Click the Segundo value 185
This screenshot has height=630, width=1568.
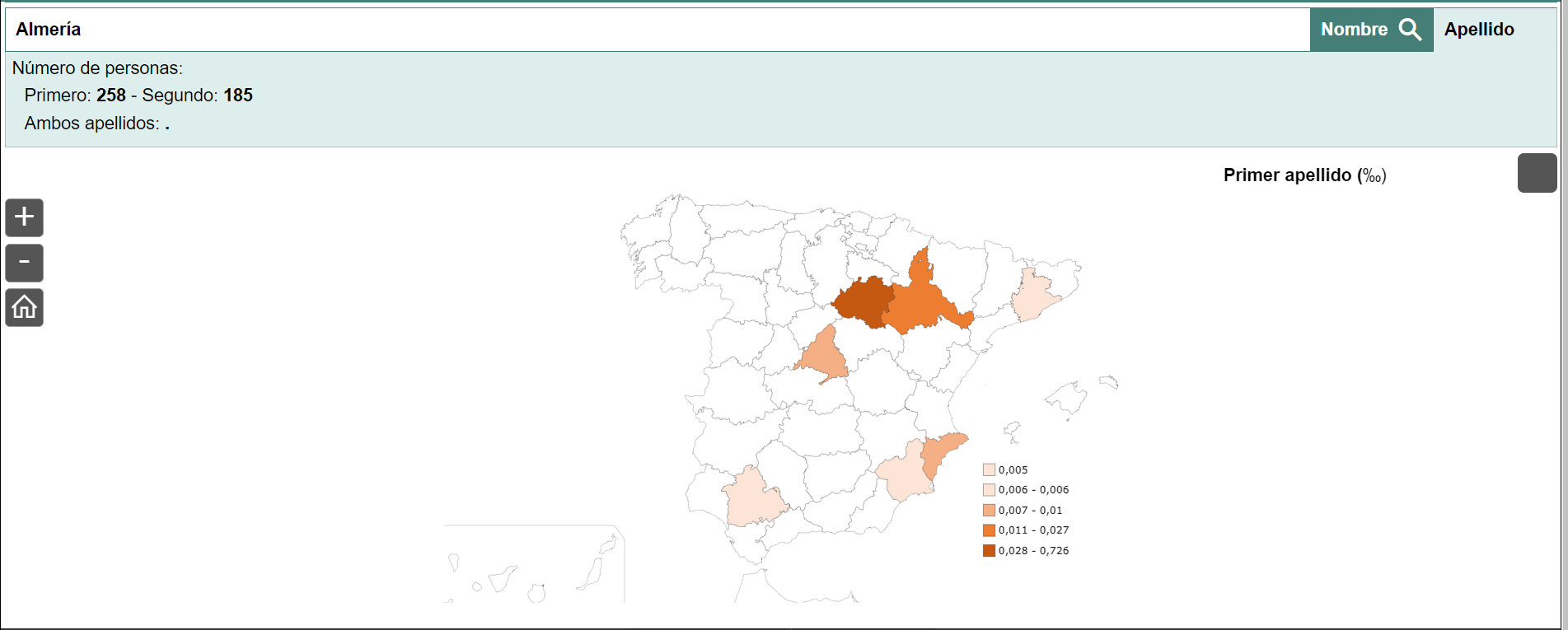tap(238, 96)
